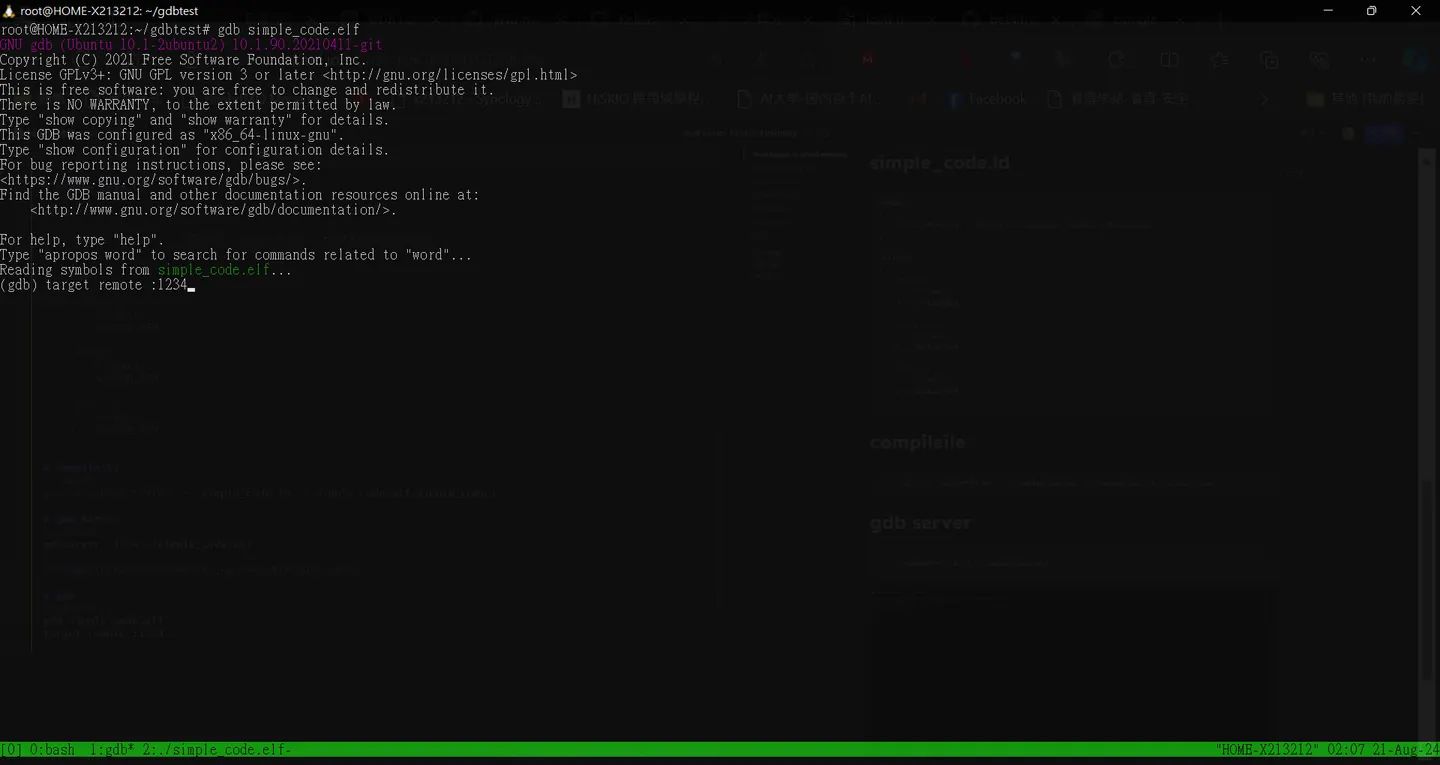Maximize or restore the terminal window
This screenshot has height=765, width=1440.
(x=1372, y=11)
